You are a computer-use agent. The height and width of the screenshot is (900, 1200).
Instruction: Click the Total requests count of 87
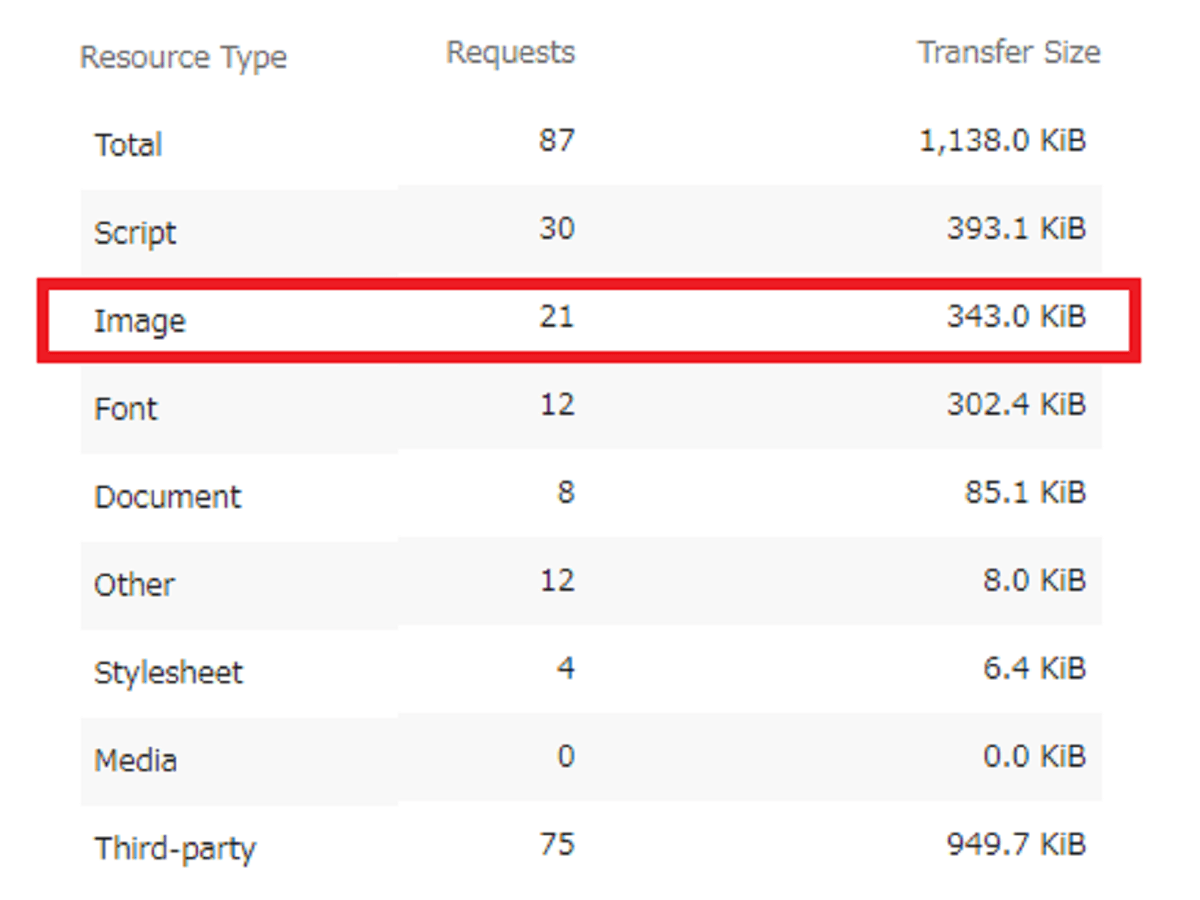(557, 141)
